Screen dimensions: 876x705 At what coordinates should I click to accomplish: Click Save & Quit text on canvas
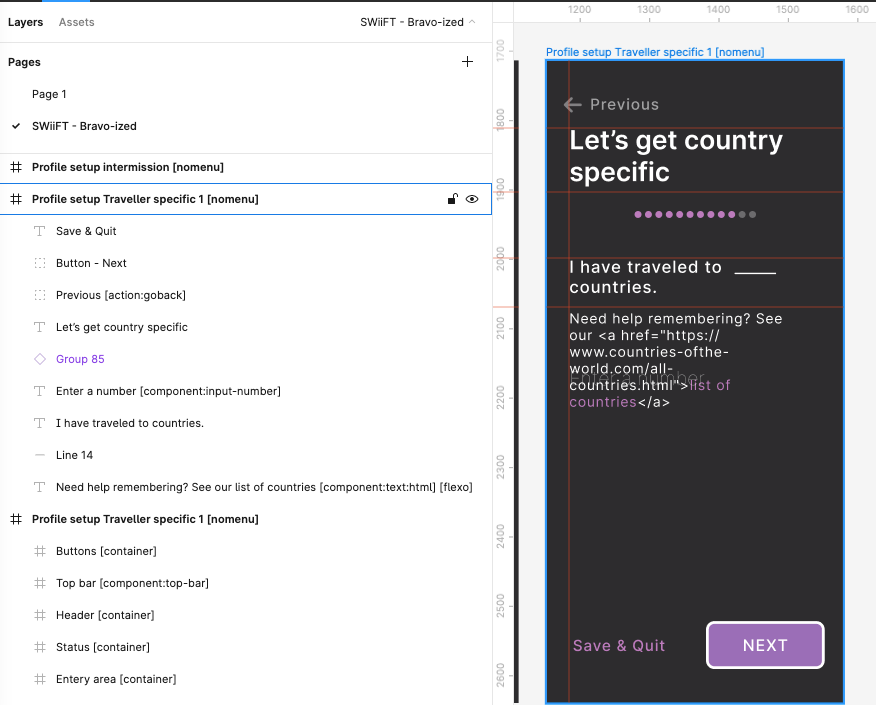(618, 646)
